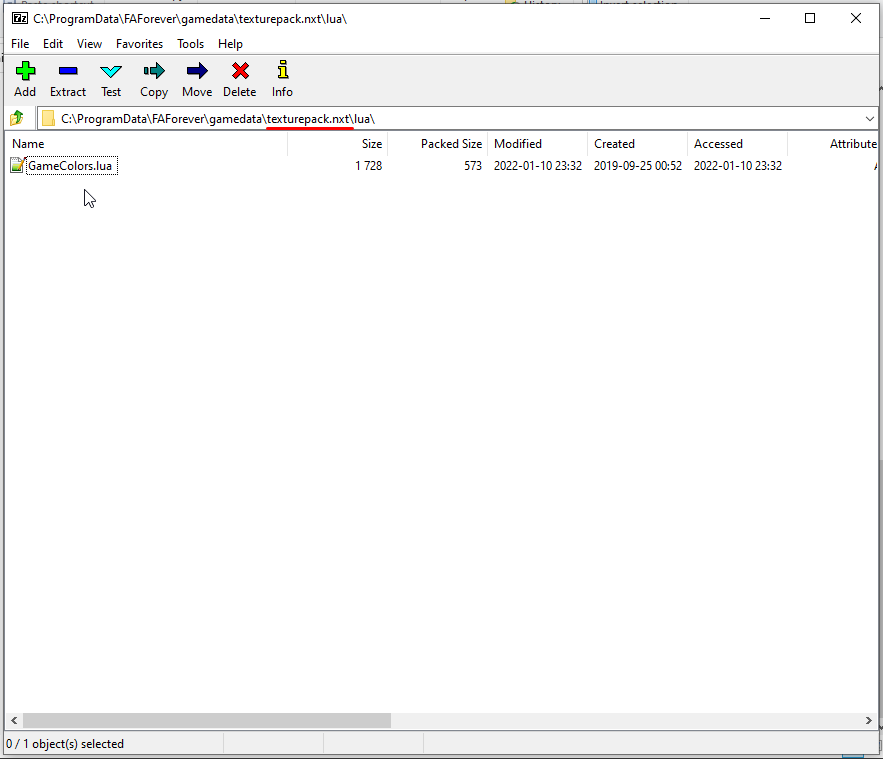Click created date 2019-09-25 00:52
This screenshot has width=883, height=759.
click(637, 166)
